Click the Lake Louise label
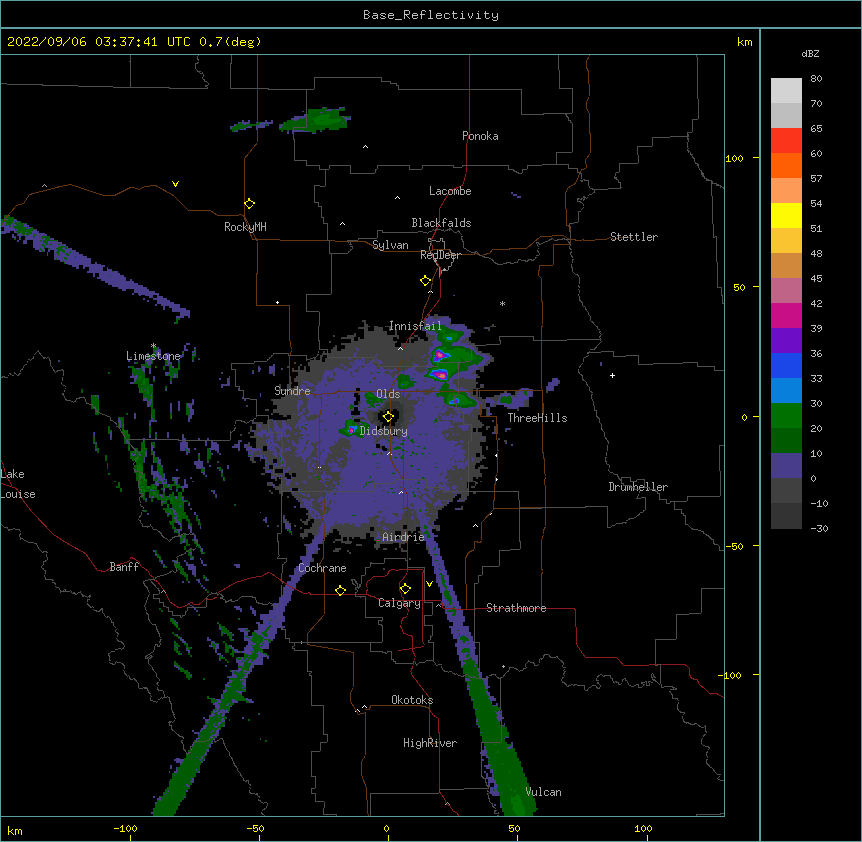Viewport: 862px width, 842px height. tap(18, 484)
